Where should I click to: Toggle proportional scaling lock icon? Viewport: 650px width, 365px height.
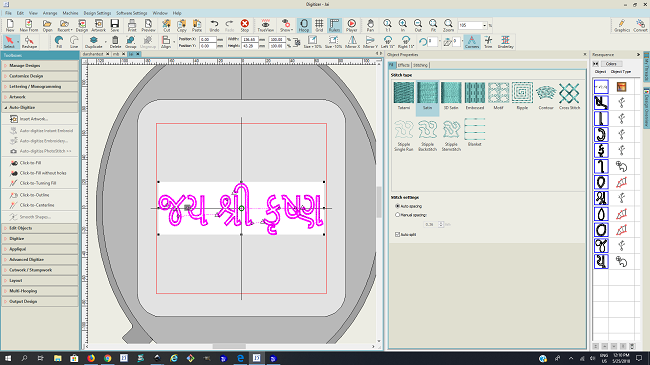pyautogui.click(x=297, y=42)
